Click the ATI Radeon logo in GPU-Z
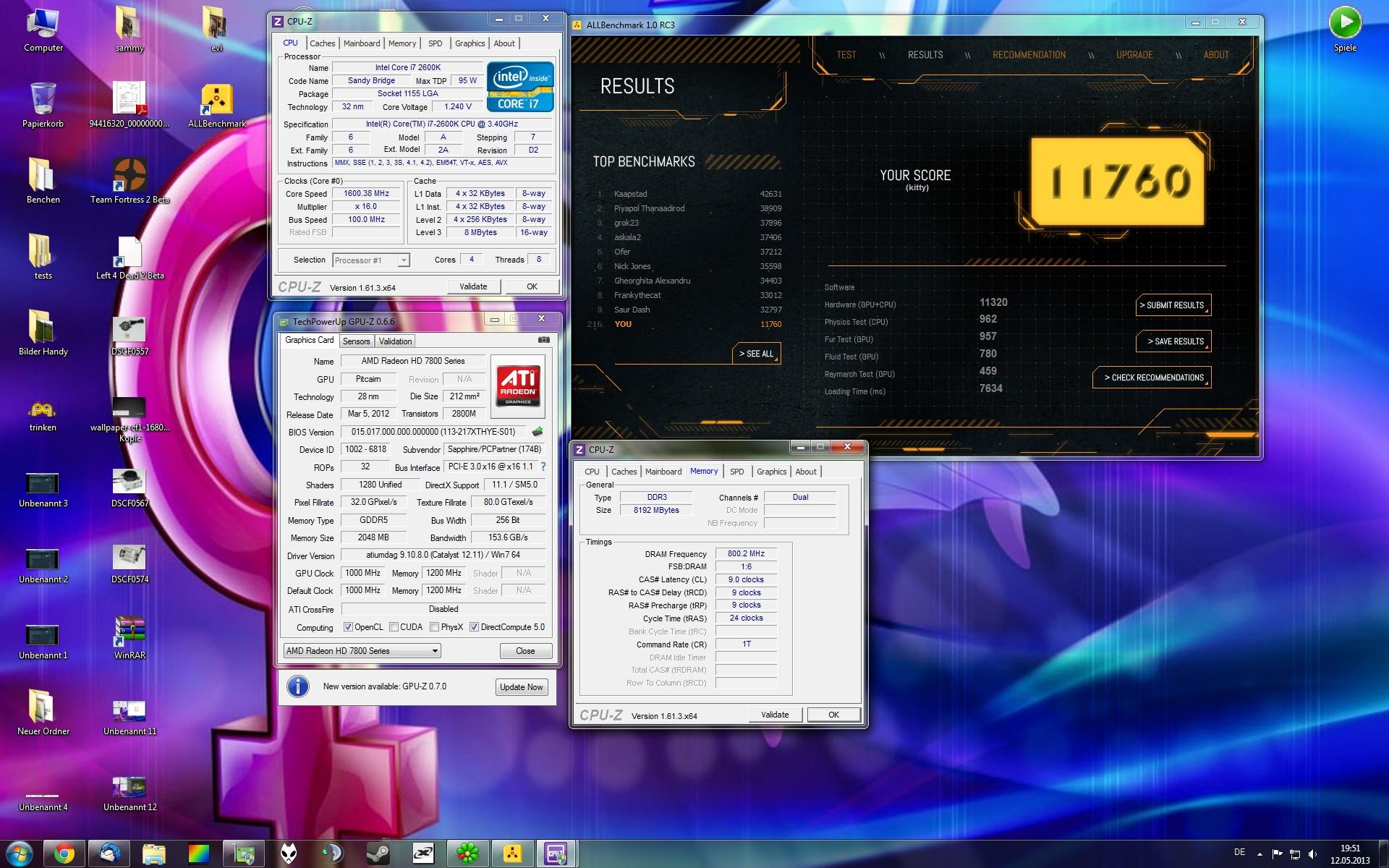This screenshot has height=868, width=1389. pyautogui.click(x=518, y=386)
